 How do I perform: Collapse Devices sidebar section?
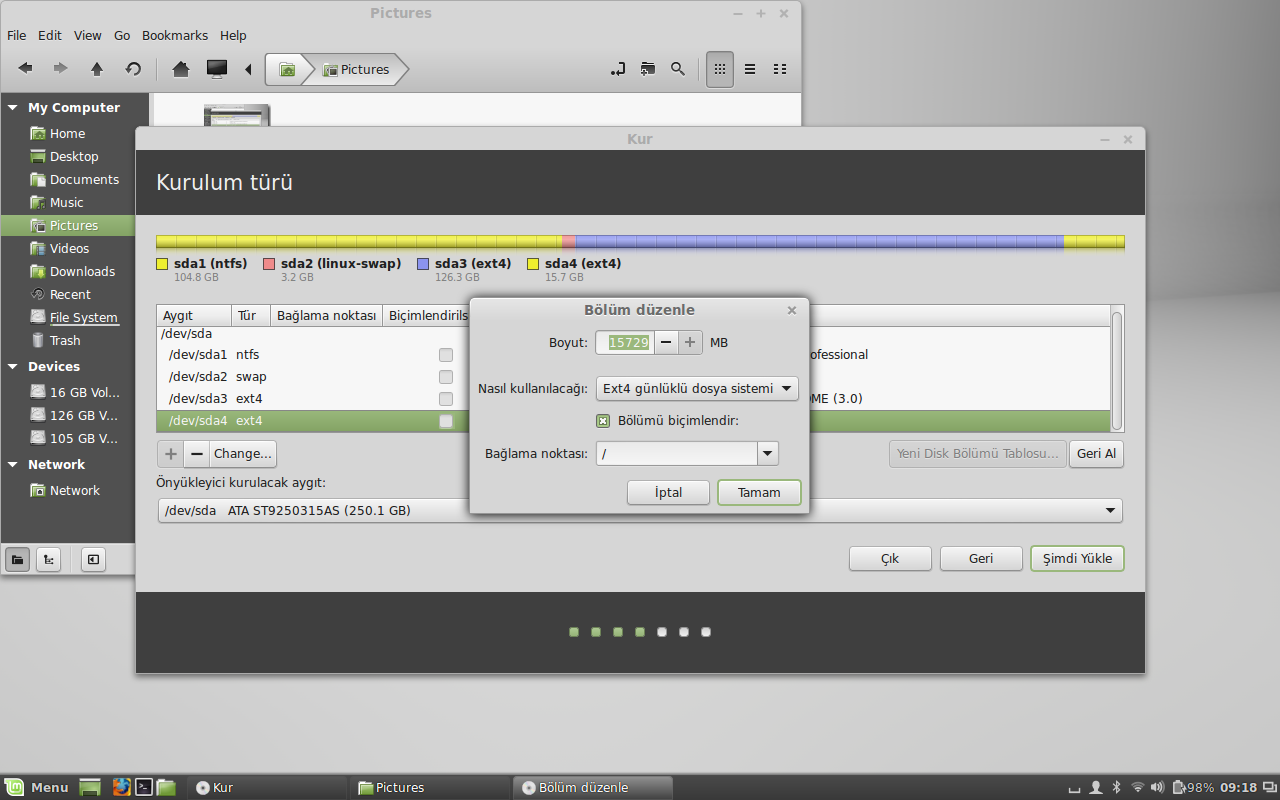(13, 366)
